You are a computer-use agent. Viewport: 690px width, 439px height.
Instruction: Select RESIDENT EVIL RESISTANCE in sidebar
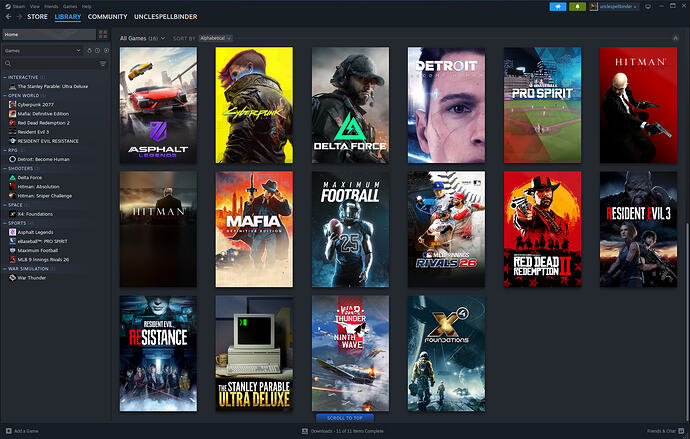tap(44, 141)
